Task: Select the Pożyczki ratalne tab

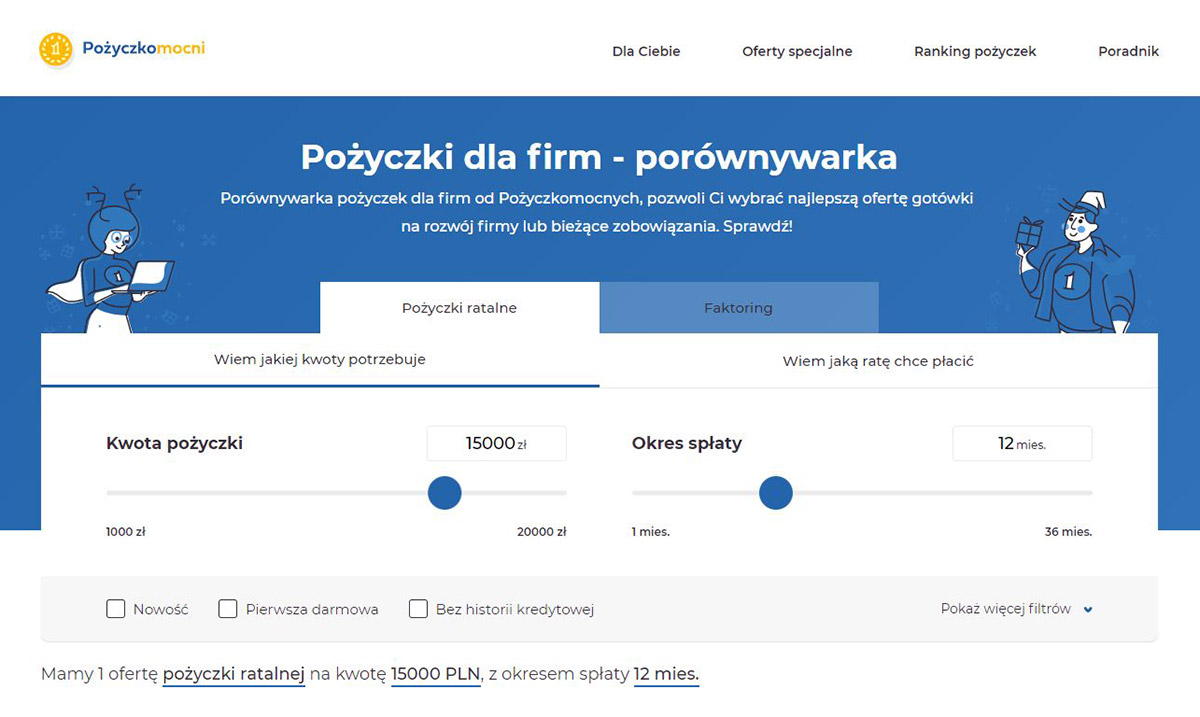Action: [x=459, y=308]
